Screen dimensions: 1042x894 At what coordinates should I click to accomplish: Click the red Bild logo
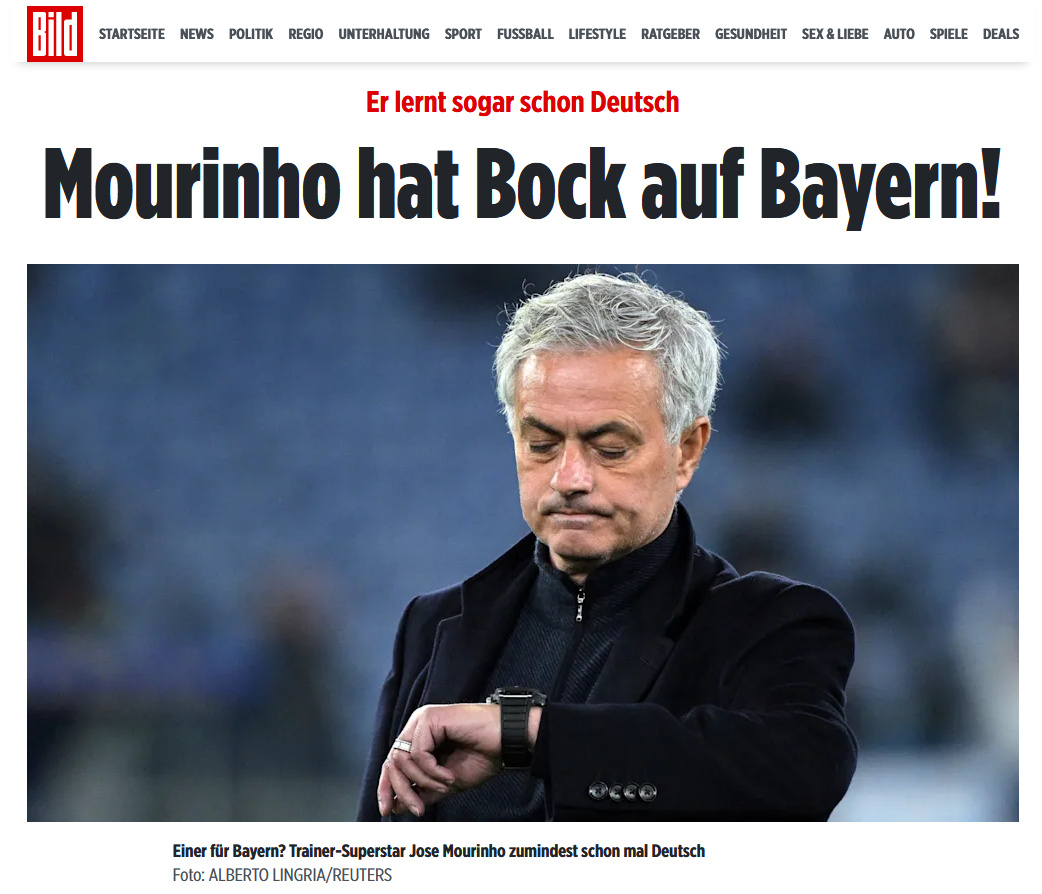click(55, 34)
